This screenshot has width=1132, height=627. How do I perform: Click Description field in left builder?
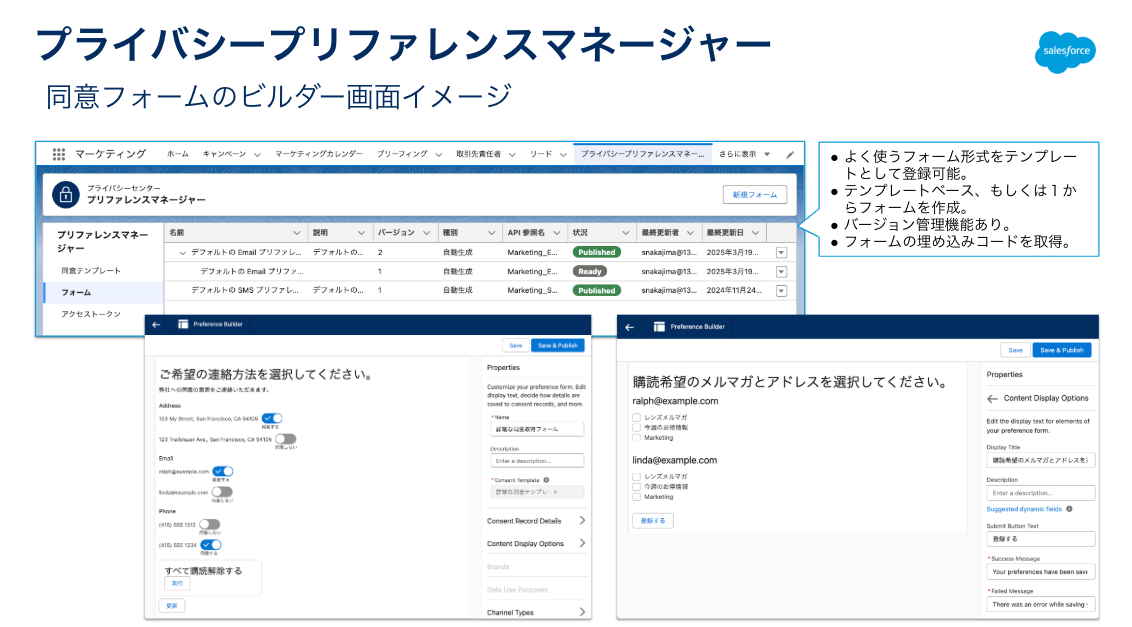pyautogui.click(x=537, y=461)
